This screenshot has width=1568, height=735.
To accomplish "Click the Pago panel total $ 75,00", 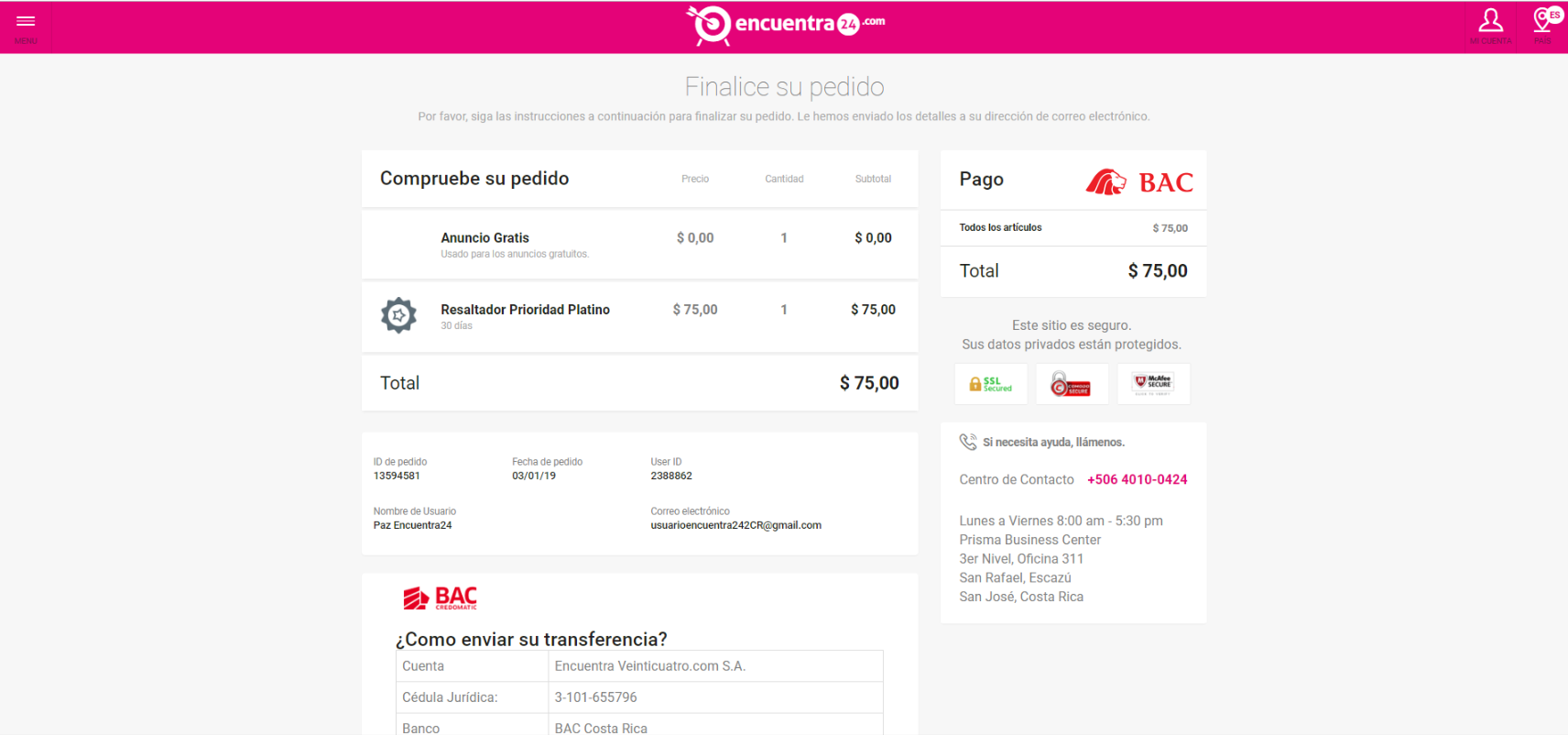I will click(1158, 271).
